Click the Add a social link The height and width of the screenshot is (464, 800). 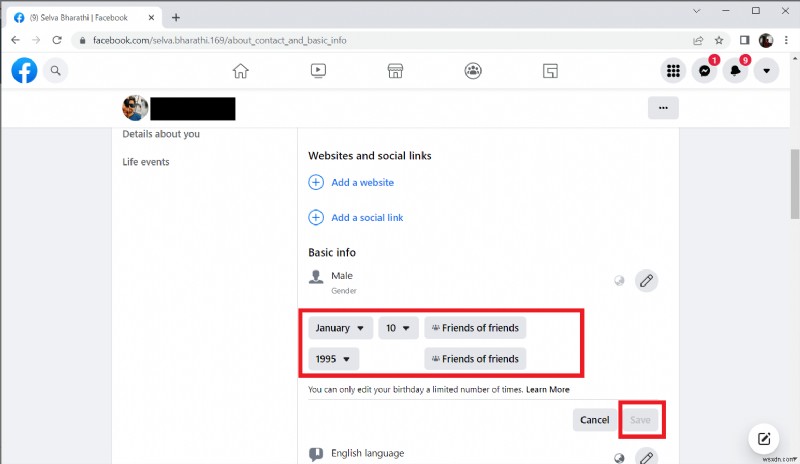click(x=367, y=217)
